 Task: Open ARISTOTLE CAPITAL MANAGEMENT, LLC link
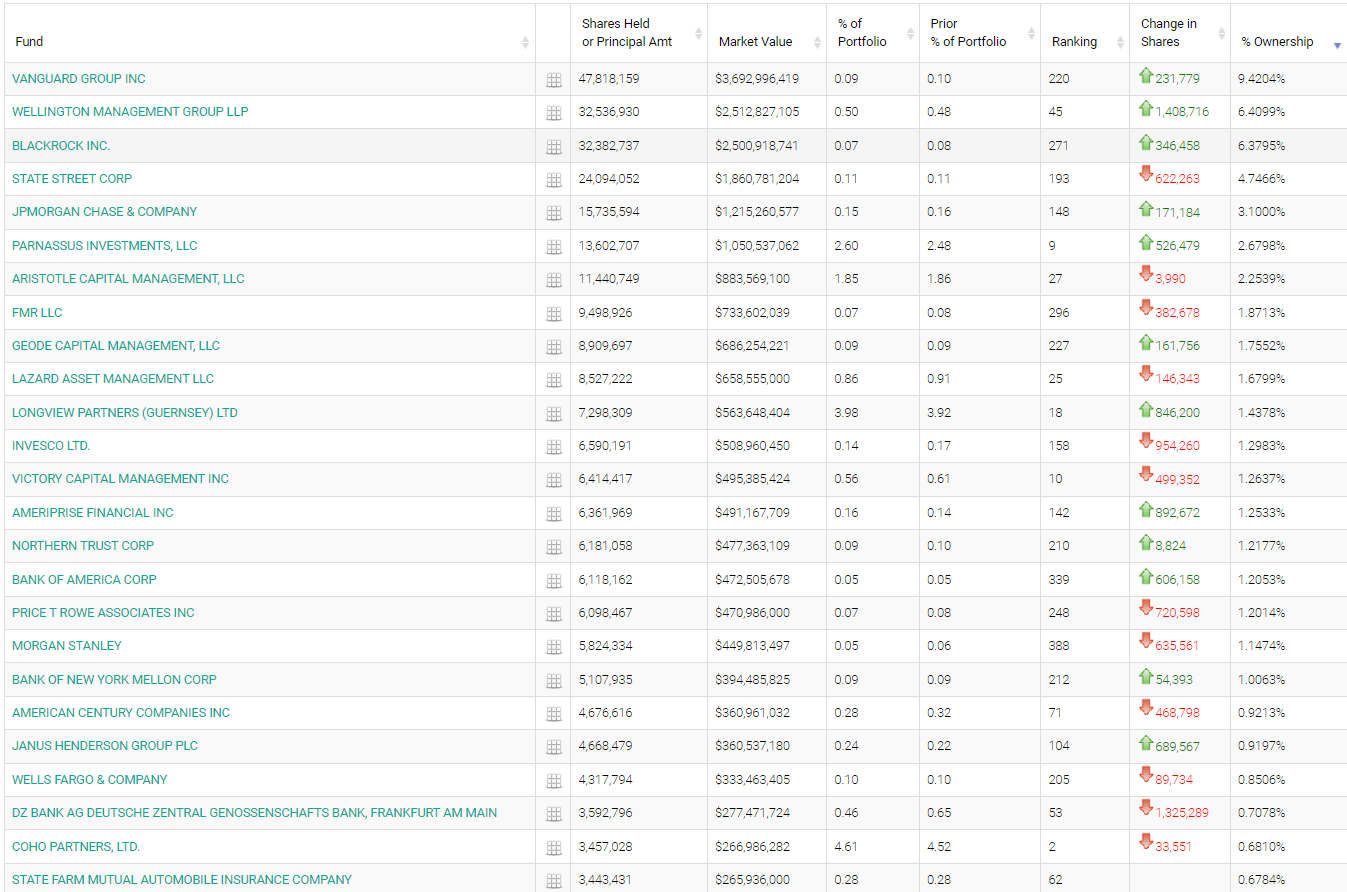[128, 279]
